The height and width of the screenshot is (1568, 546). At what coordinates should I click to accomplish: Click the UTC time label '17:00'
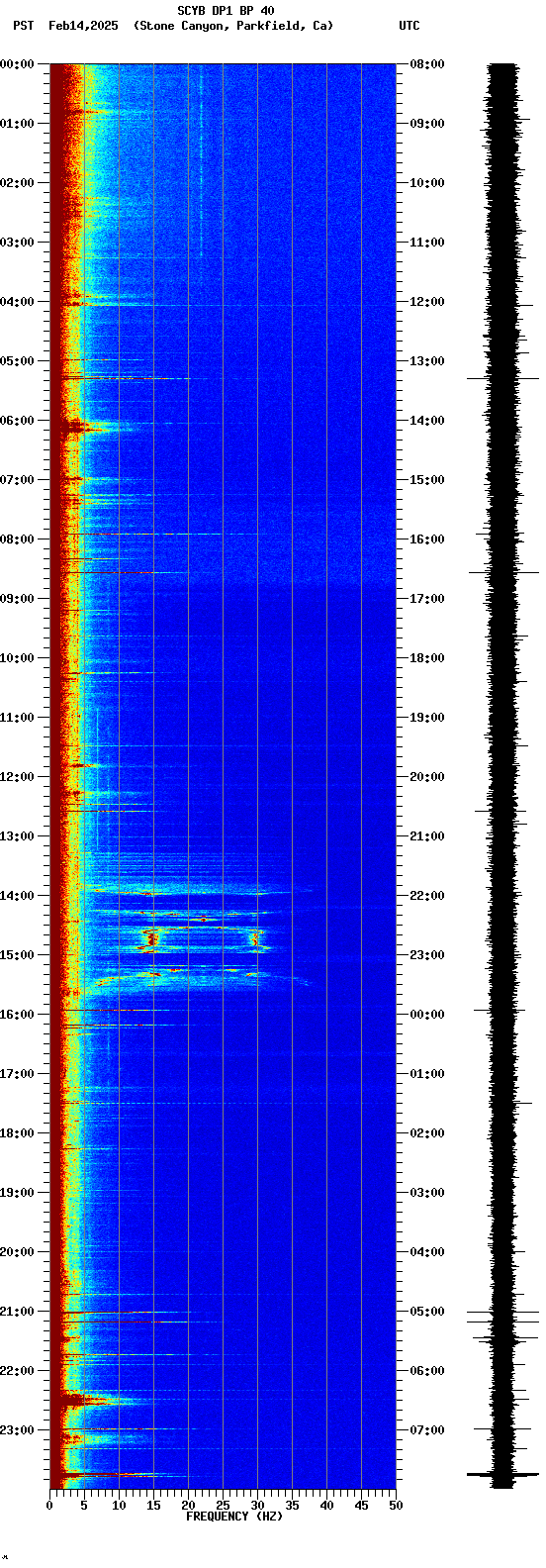click(x=427, y=599)
